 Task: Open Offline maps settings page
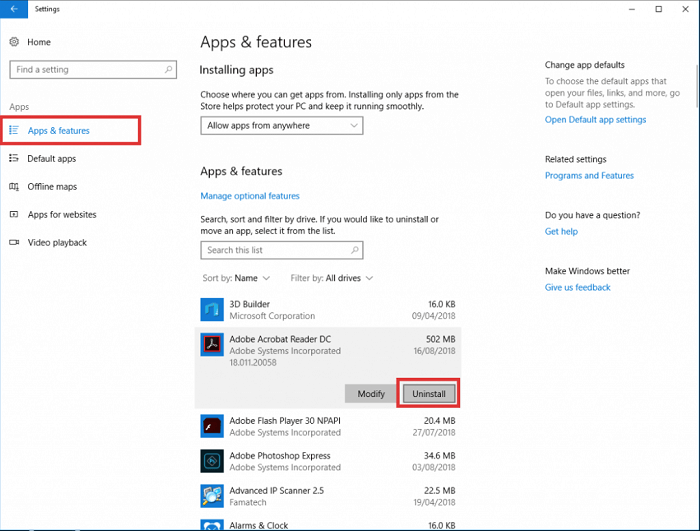coord(52,187)
